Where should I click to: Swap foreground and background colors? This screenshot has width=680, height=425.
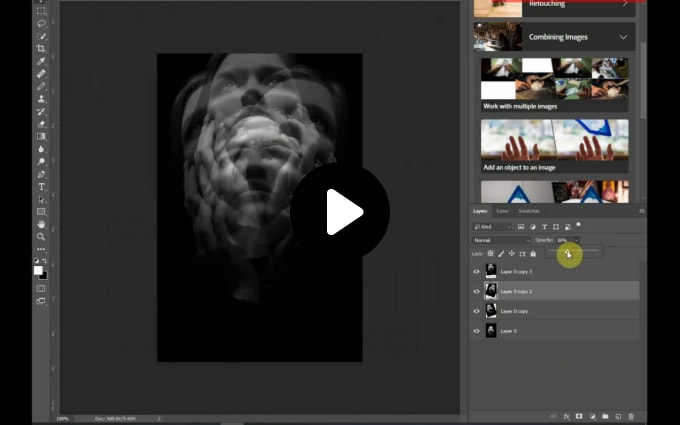[x=45, y=261]
